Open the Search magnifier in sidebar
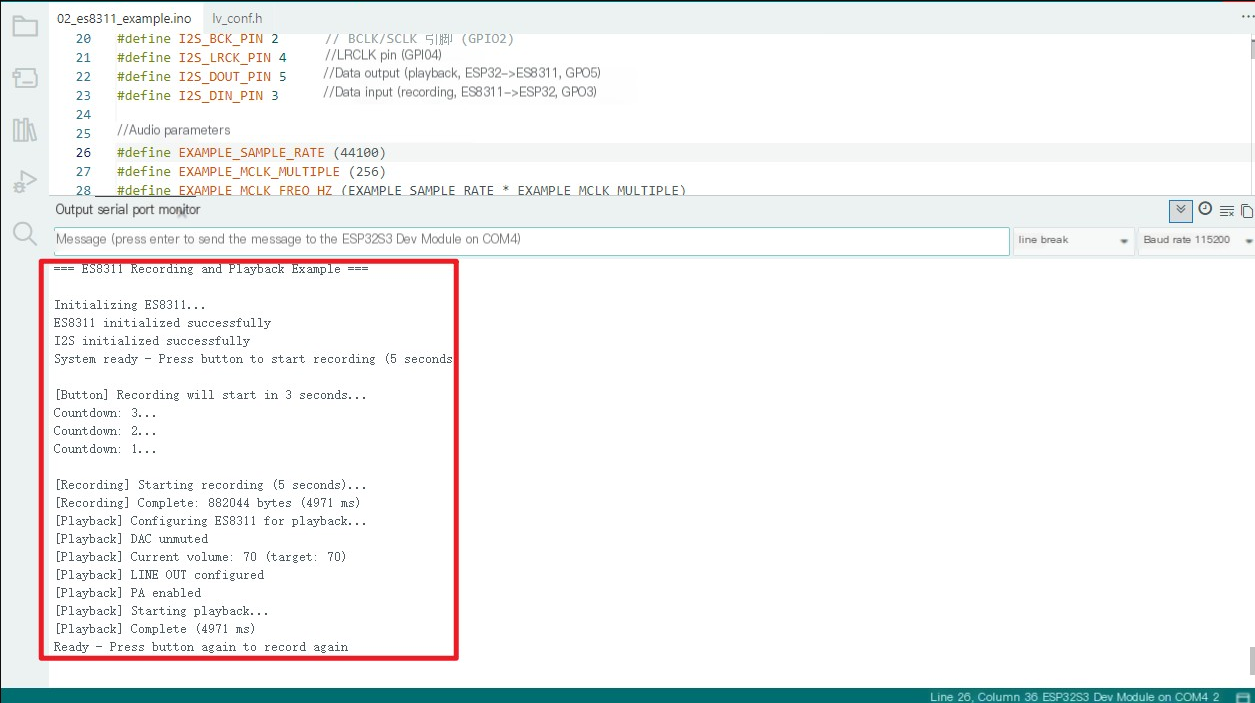 point(25,234)
